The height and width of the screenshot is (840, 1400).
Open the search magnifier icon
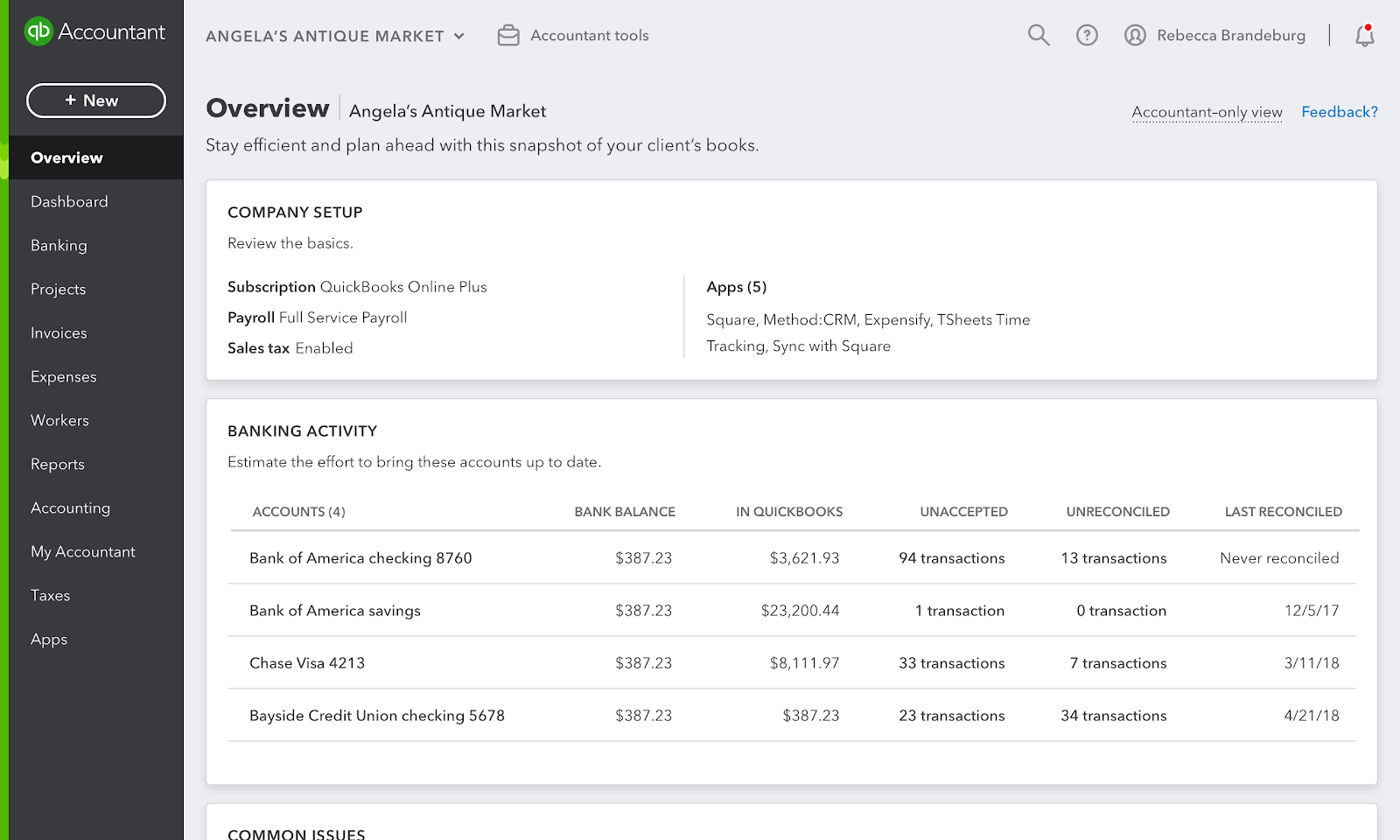click(x=1038, y=35)
